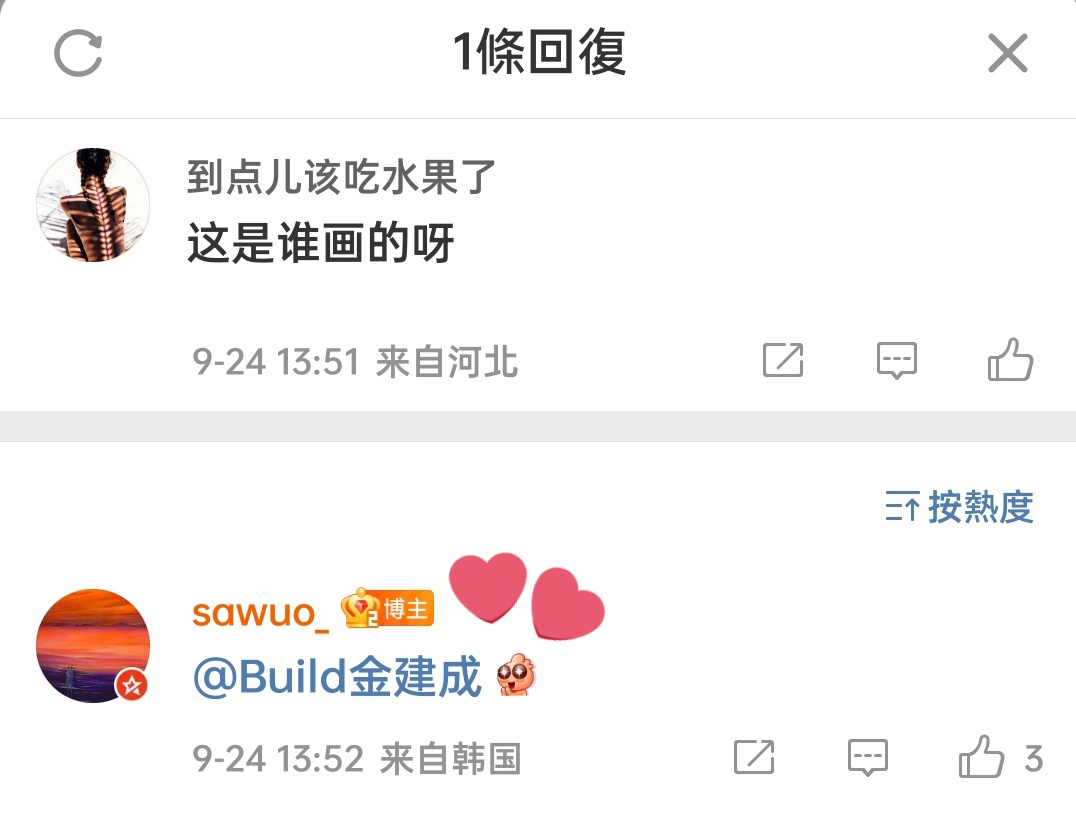Like the sawuo_ reply thumbs-up
This screenshot has height=813, width=1076.
point(981,756)
